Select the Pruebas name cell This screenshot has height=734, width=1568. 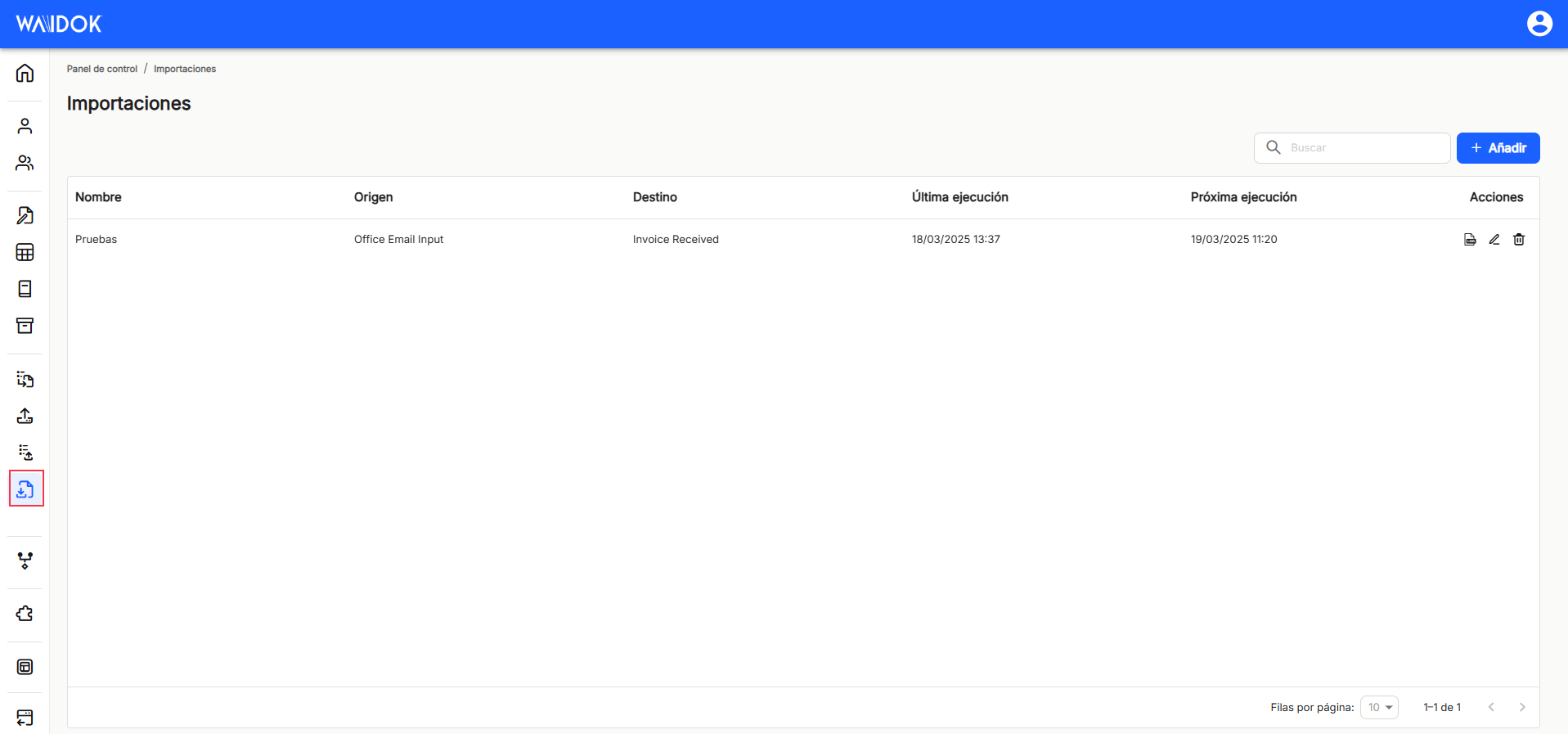pos(97,239)
